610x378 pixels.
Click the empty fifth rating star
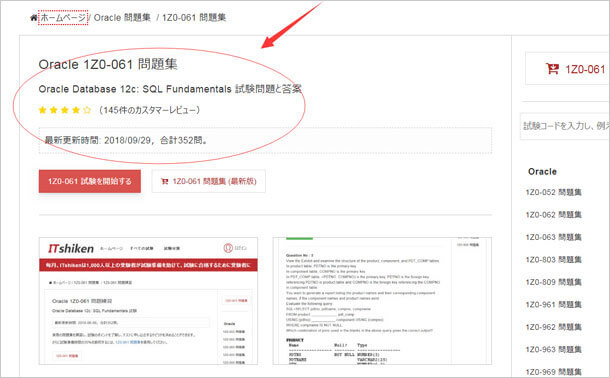pos(87,110)
